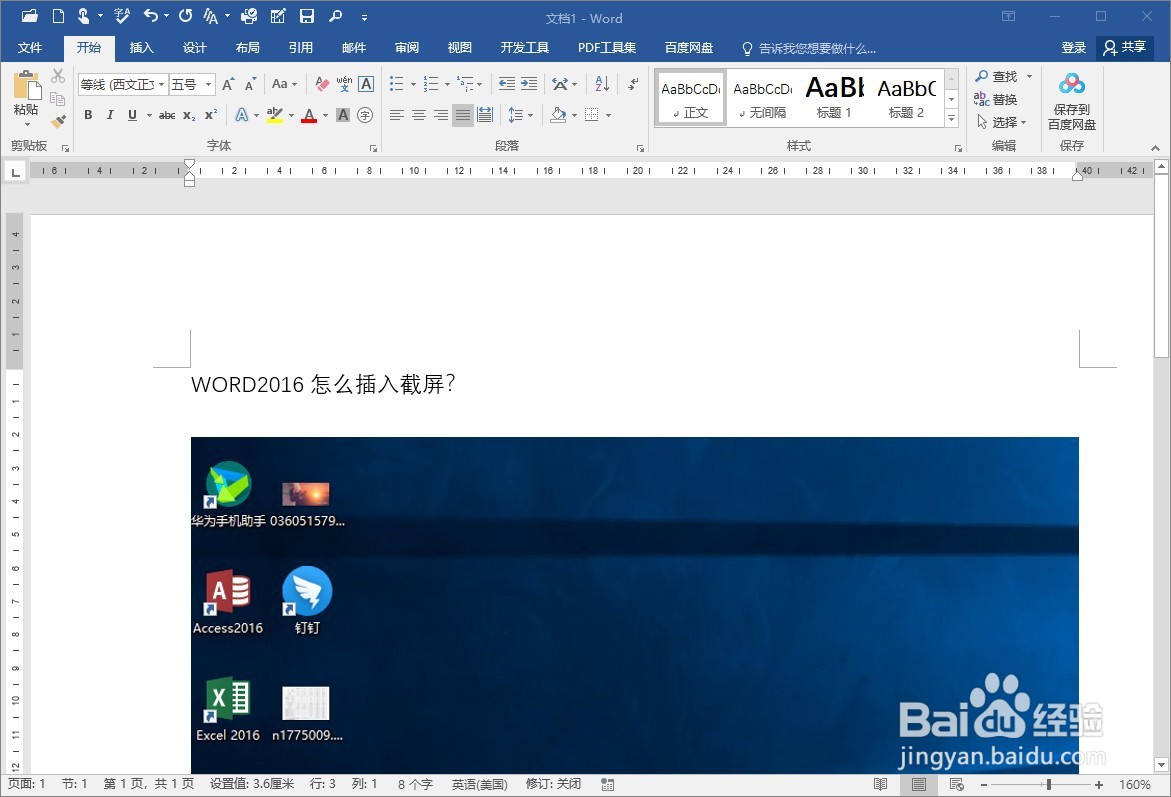Image resolution: width=1171 pixels, height=797 pixels.
Task: Click the show/hide paragraph marks icon
Action: click(633, 84)
